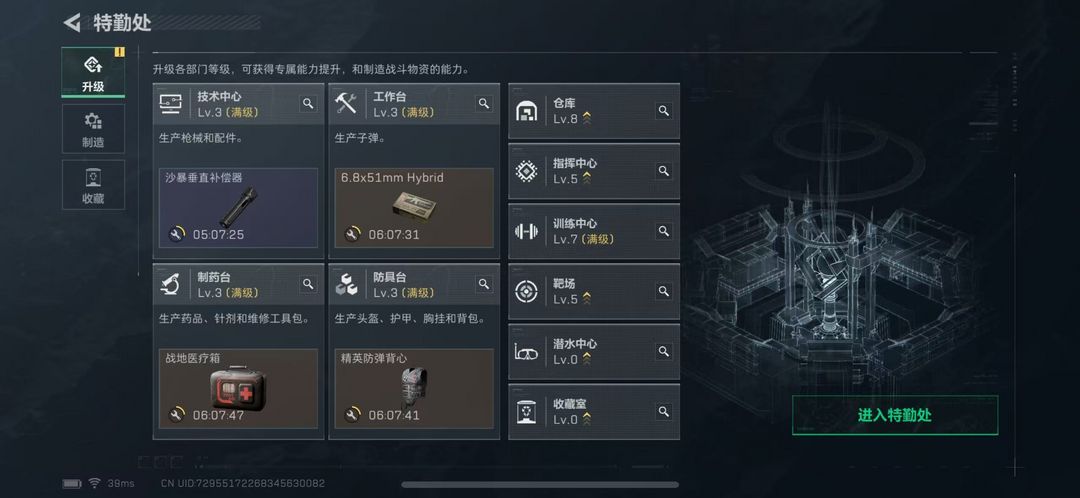The image size is (1080, 498).
Task: Click the 进入特勤处 button
Action: pyautogui.click(x=895, y=415)
